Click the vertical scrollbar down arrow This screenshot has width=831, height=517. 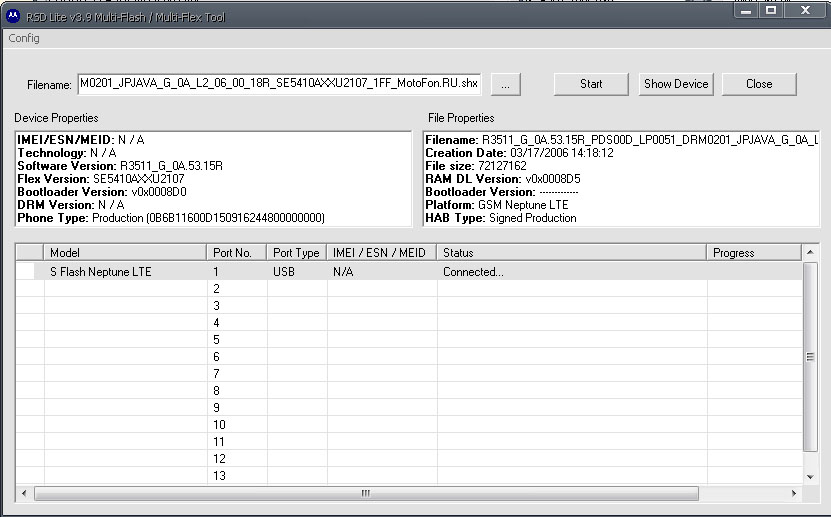pos(810,477)
